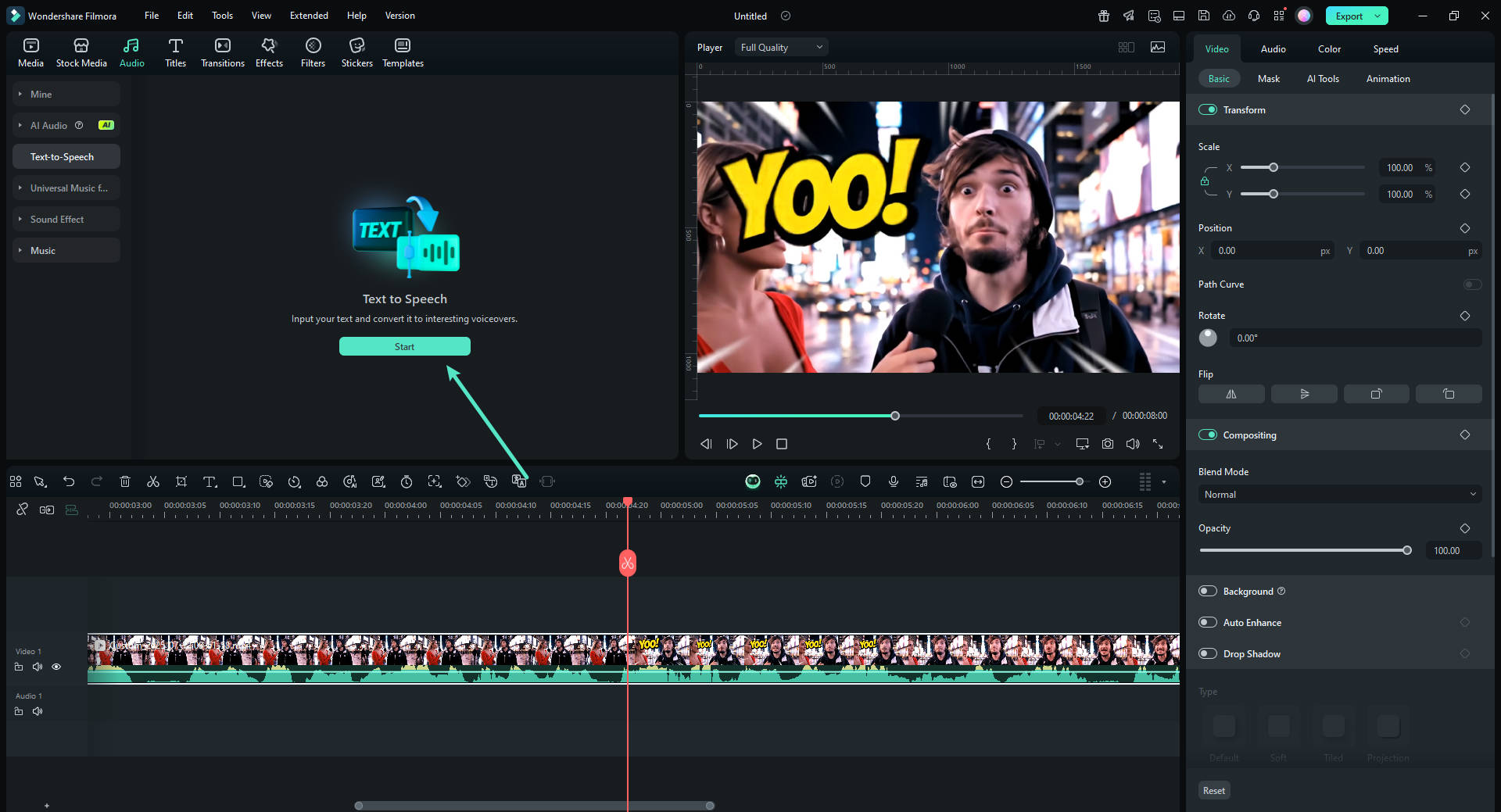Enable Auto Enhance switch

tap(1208, 622)
